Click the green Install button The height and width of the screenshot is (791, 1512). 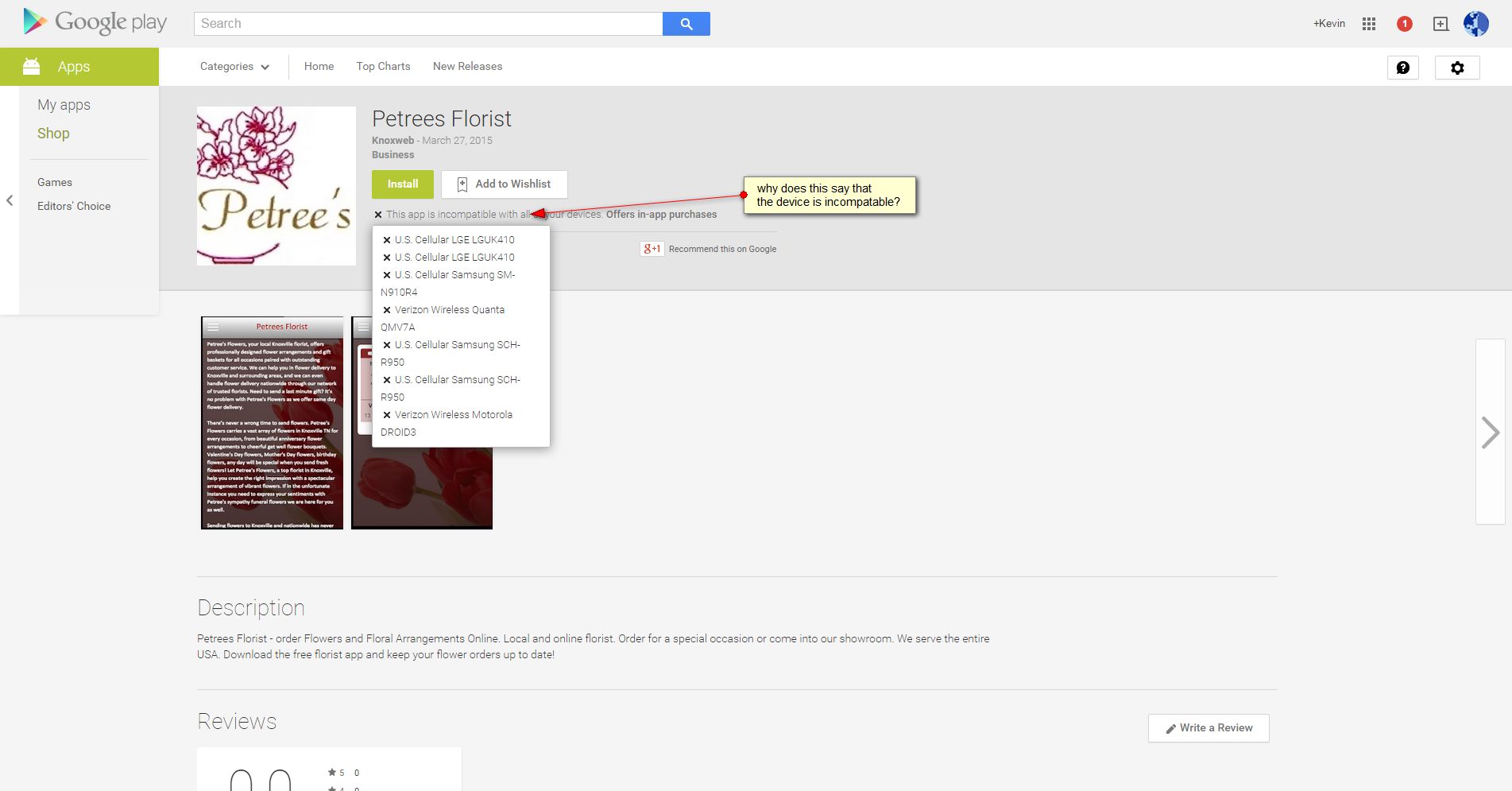(403, 184)
